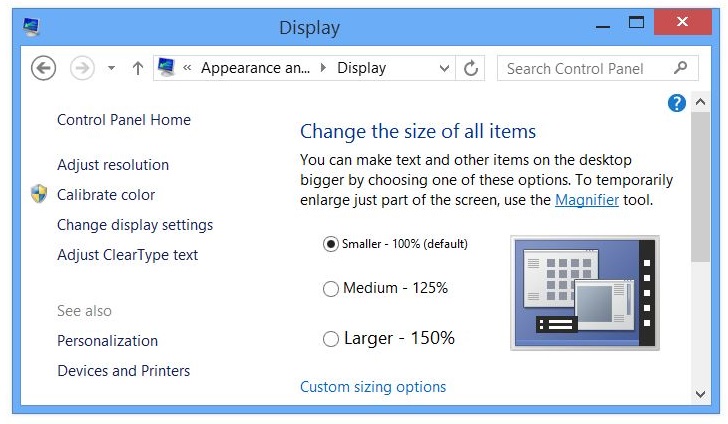Select the Medium - 125% size
This screenshot has width=728, height=424.
(x=331, y=288)
